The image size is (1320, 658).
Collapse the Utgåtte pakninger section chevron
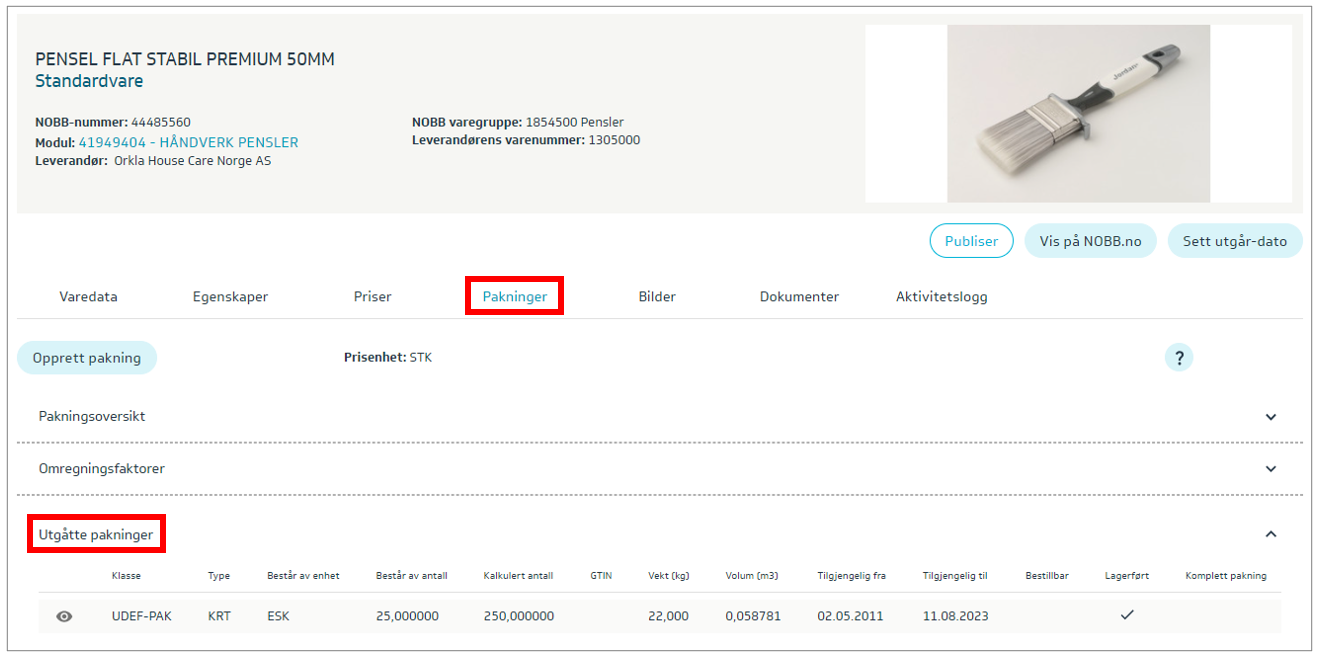tap(1271, 535)
